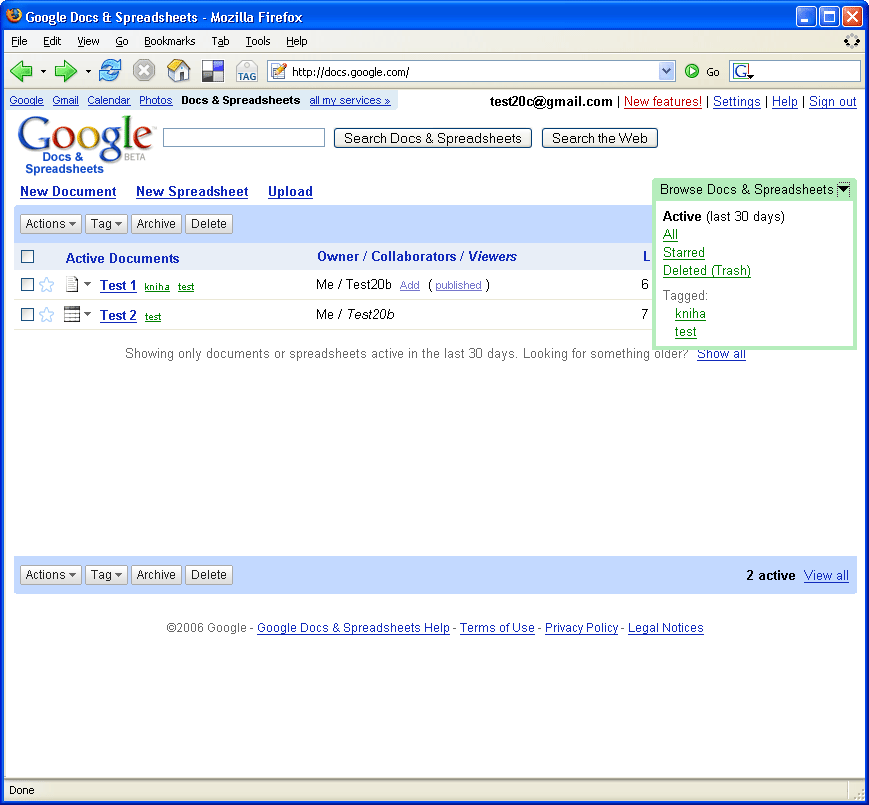This screenshot has height=805, width=869.
Task: Open the bottom Tag dropdown
Action: pyautogui.click(x=106, y=575)
